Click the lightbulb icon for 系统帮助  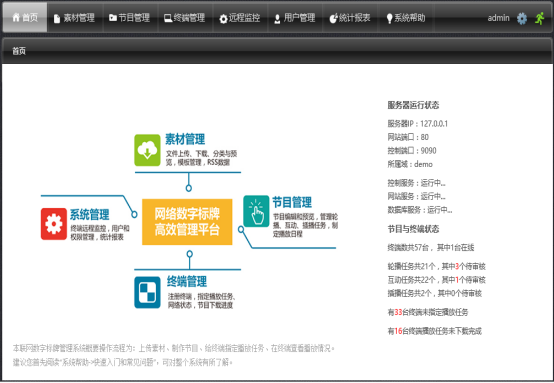tap(389, 18)
